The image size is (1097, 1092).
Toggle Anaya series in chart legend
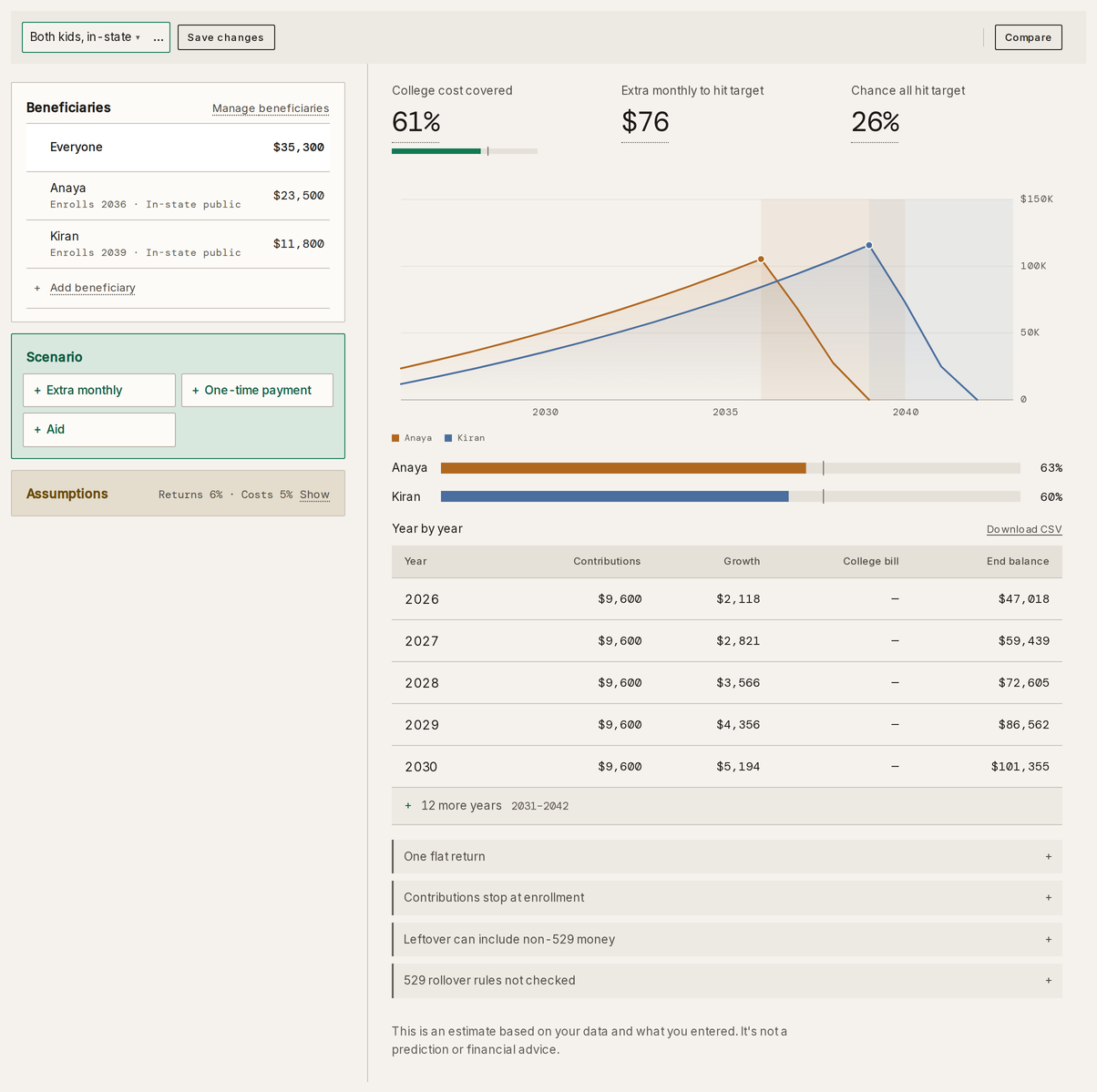tap(412, 438)
